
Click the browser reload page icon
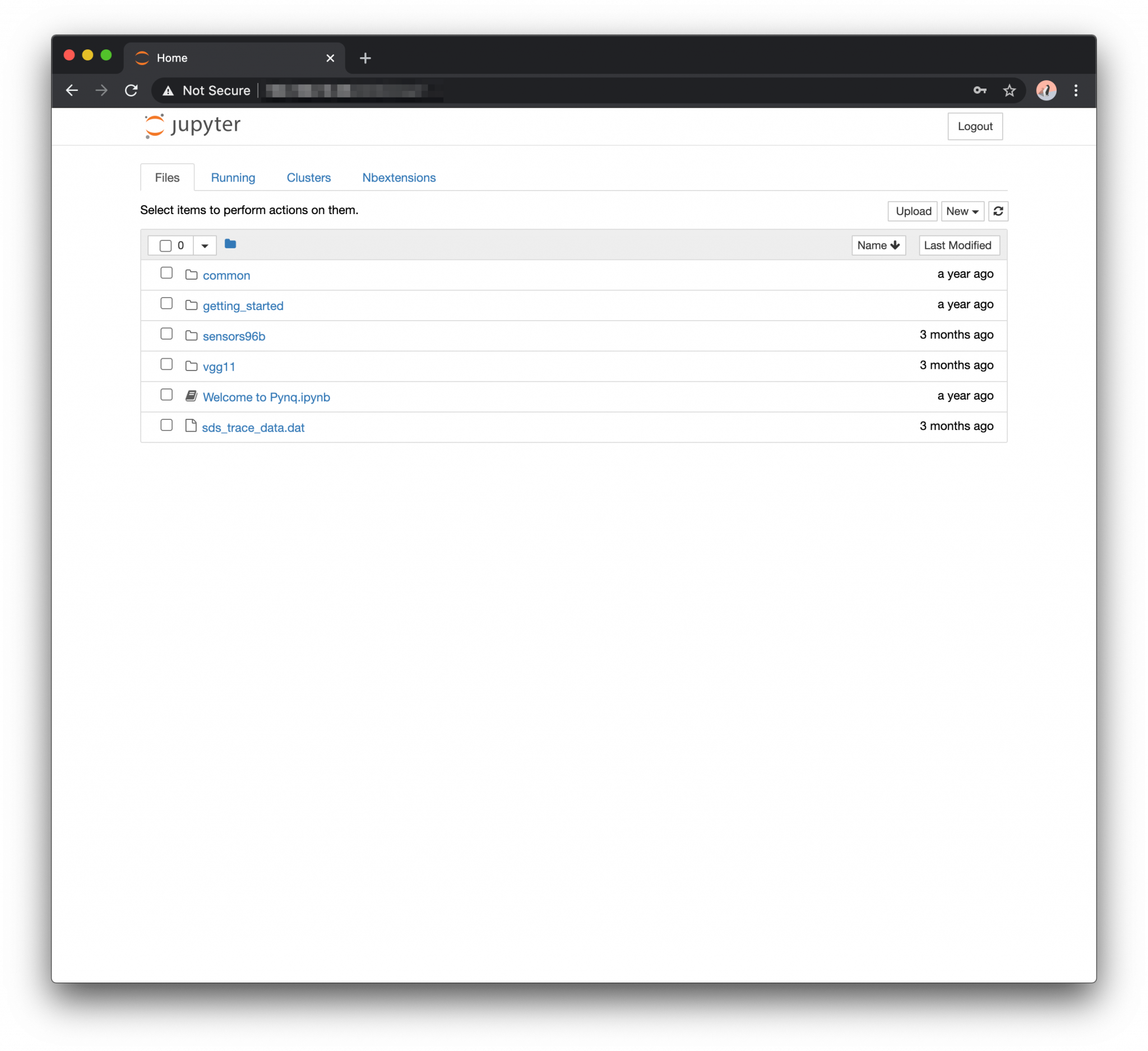point(132,90)
